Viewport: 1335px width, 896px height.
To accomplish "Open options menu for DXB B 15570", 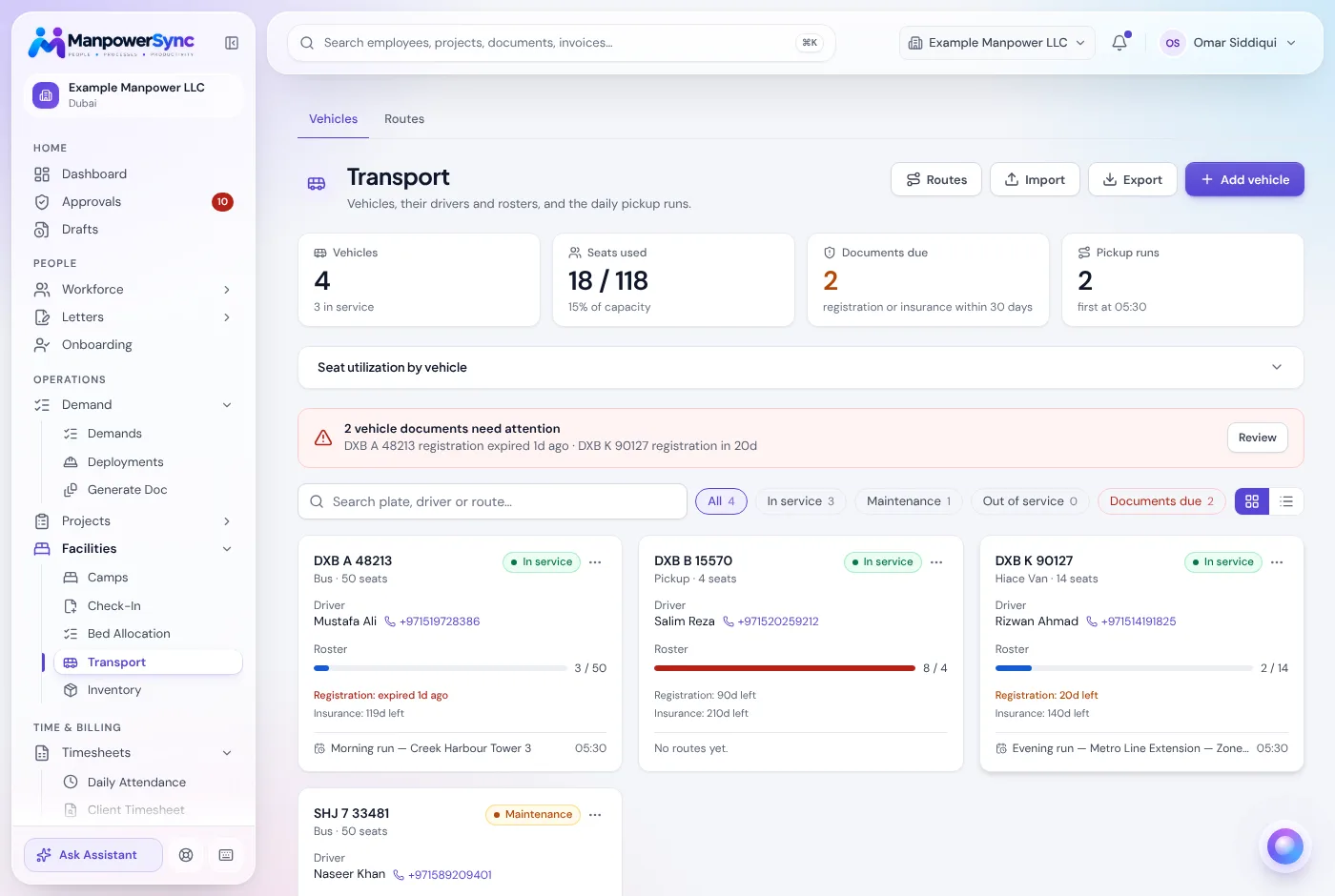I will pyautogui.click(x=936, y=562).
